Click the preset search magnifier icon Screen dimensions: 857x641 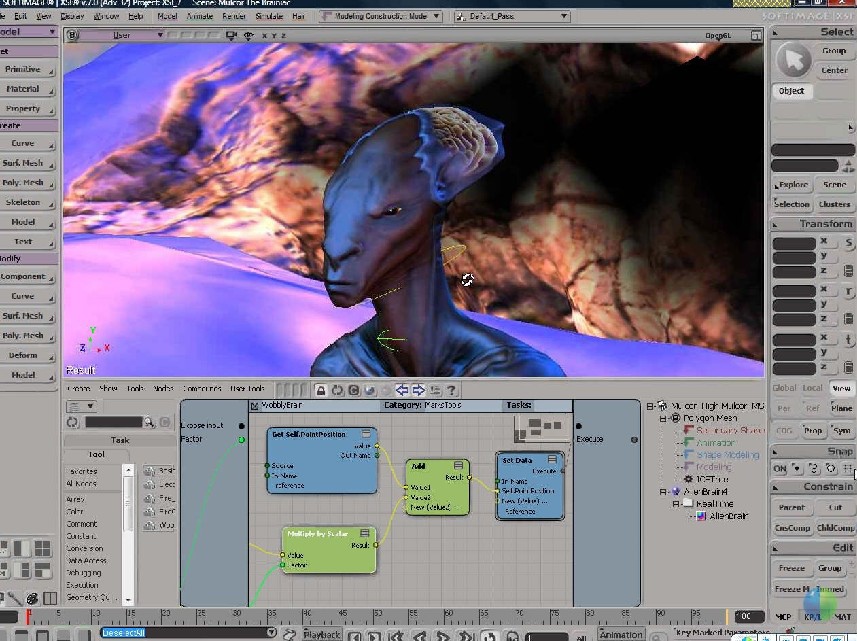point(149,422)
